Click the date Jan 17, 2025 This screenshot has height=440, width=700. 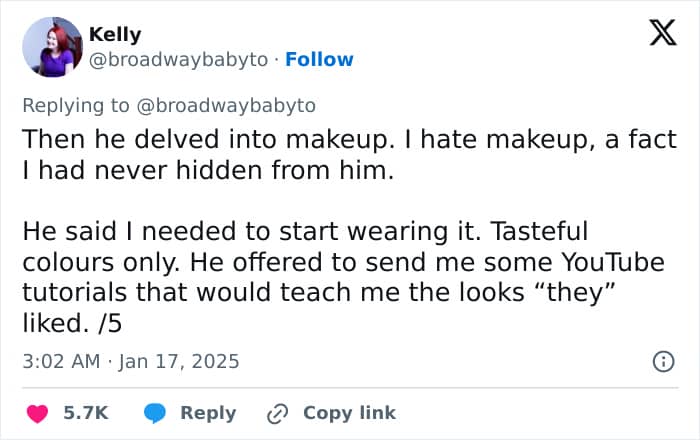(179, 361)
